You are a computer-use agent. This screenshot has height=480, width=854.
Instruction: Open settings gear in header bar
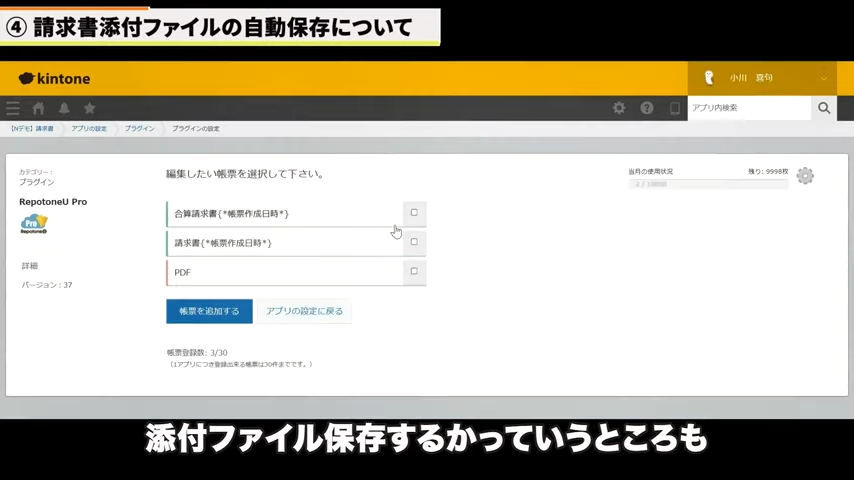619,108
